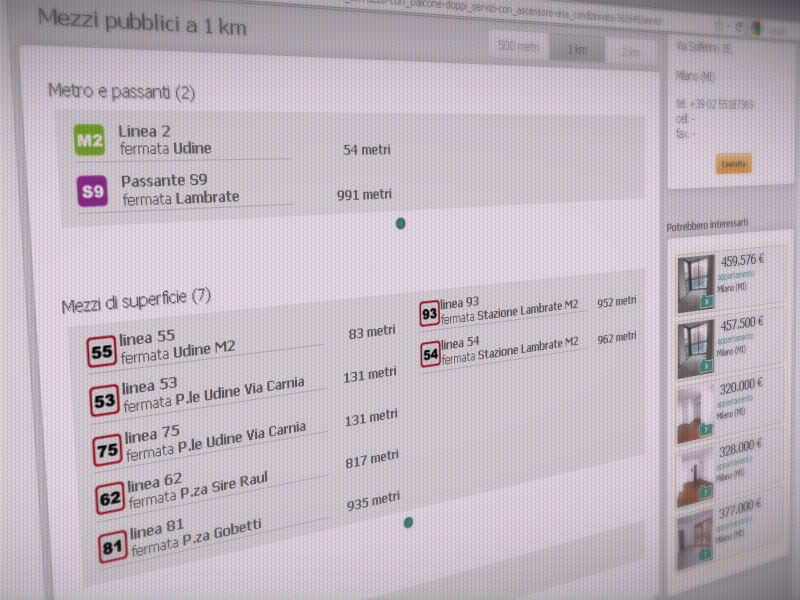Screen dimensions: 800x600
Task: Click the bus line 93 badge
Action: coord(430,314)
